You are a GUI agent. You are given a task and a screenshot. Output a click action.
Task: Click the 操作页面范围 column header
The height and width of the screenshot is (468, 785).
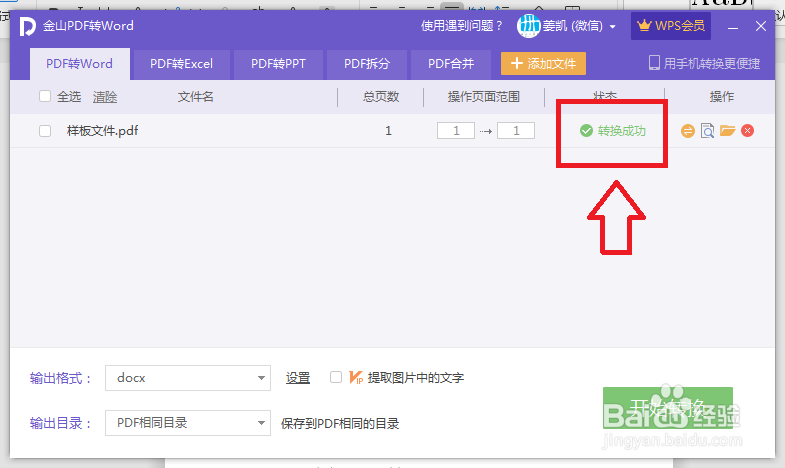(484, 96)
